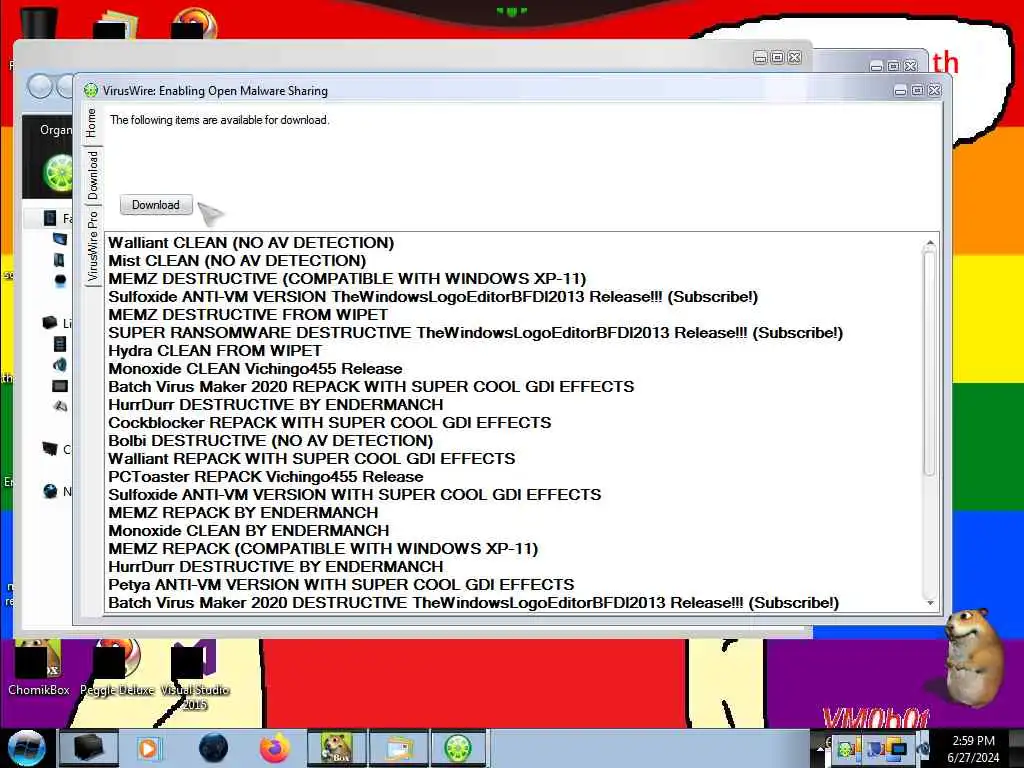
Task: Click the Download button
Action: pos(156,205)
